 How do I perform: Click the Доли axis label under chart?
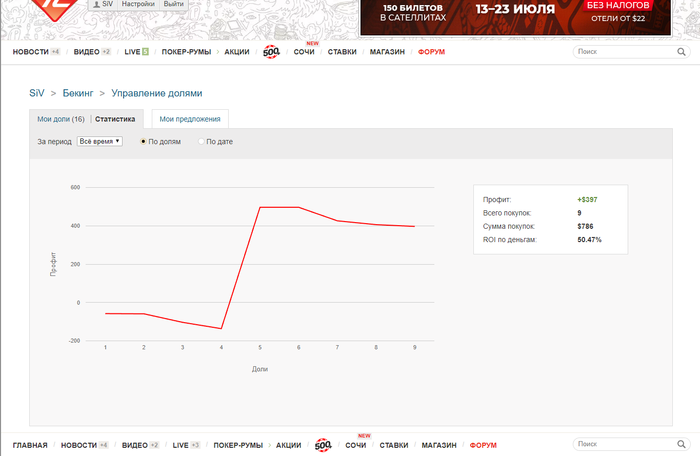[260, 369]
